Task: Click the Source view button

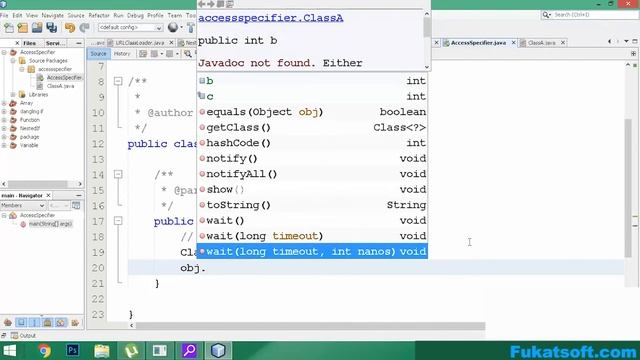Action: point(98,54)
